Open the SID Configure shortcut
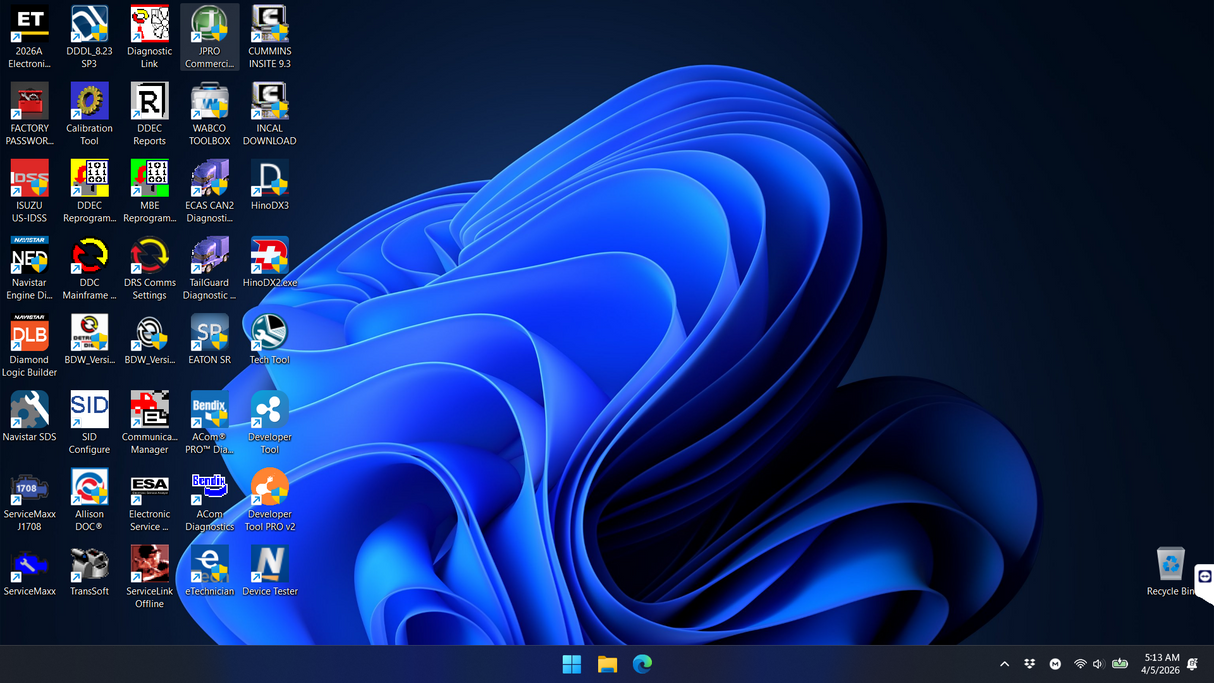Viewport: 1214px width, 683px height. pyautogui.click(x=89, y=422)
